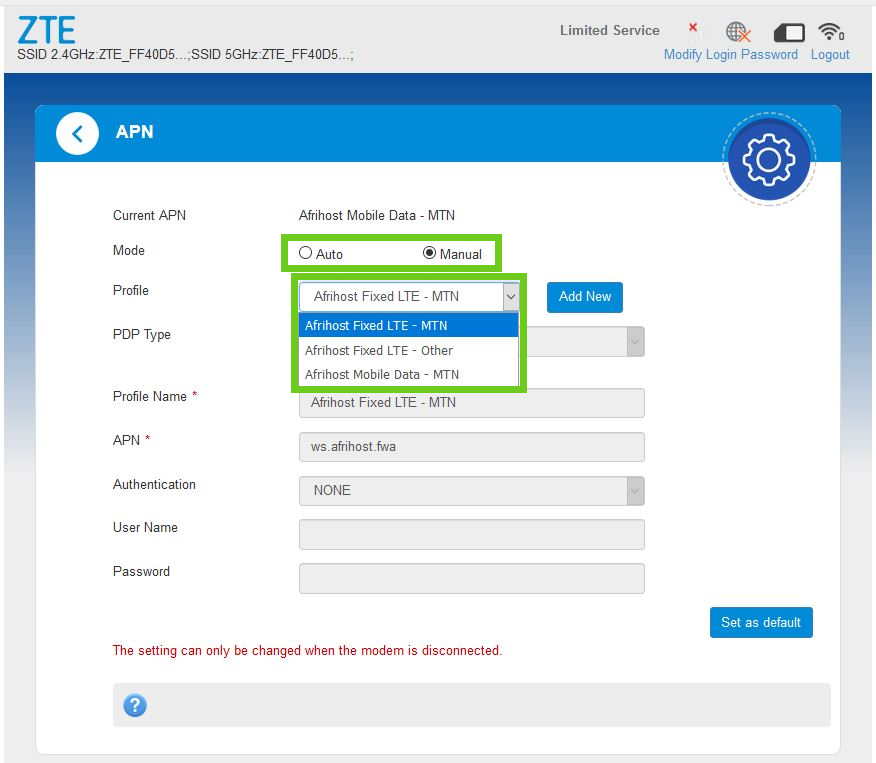Open the Modify Login Password link
Viewport: 876px width, 763px height.
[x=730, y=54]
